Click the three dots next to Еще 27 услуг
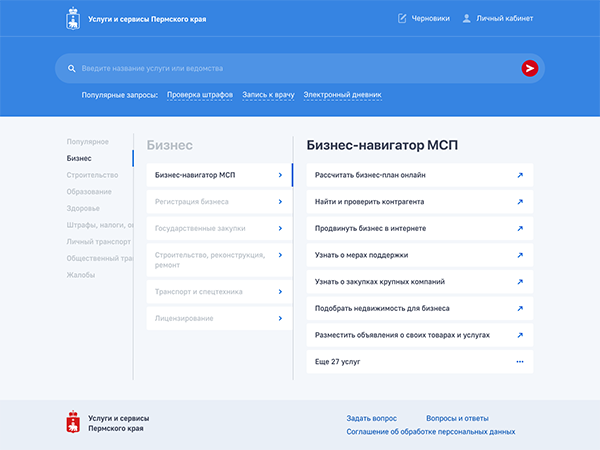600x450 pixels. (519, 361)
